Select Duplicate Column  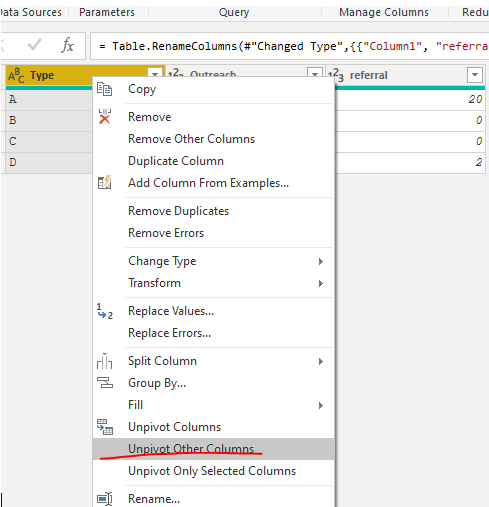point(213,161)
